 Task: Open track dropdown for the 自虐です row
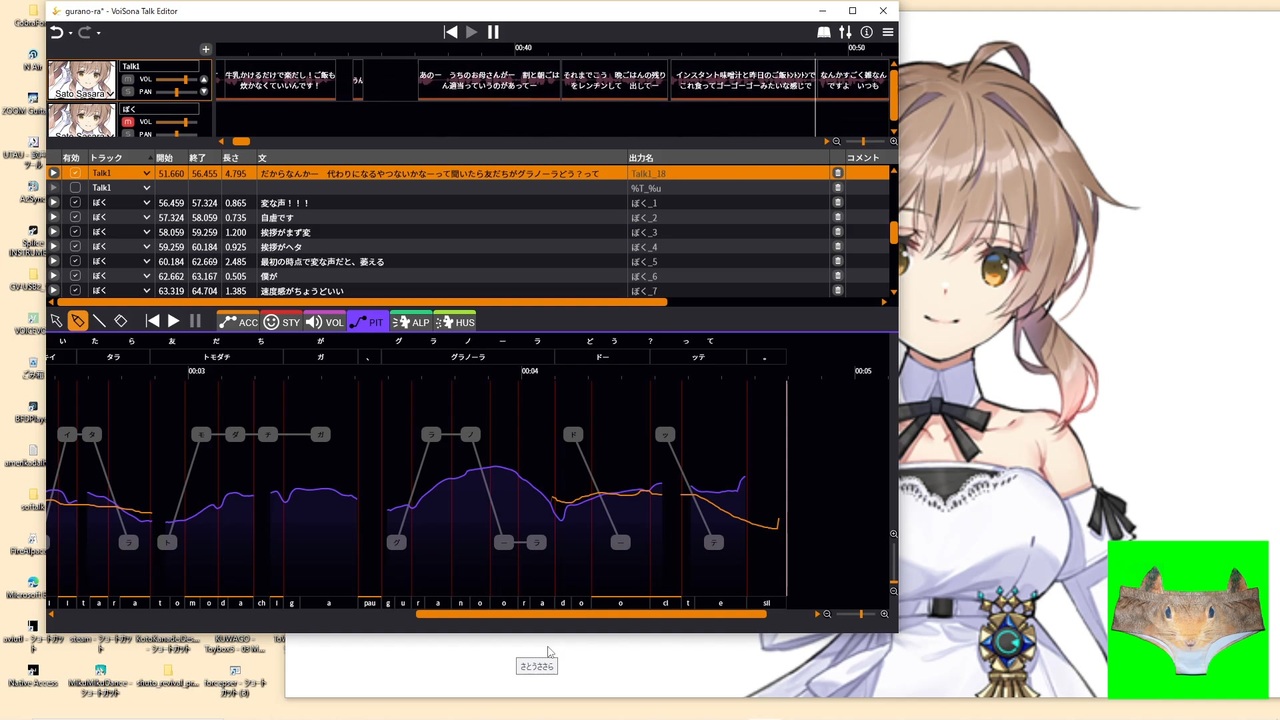point(146,218)
